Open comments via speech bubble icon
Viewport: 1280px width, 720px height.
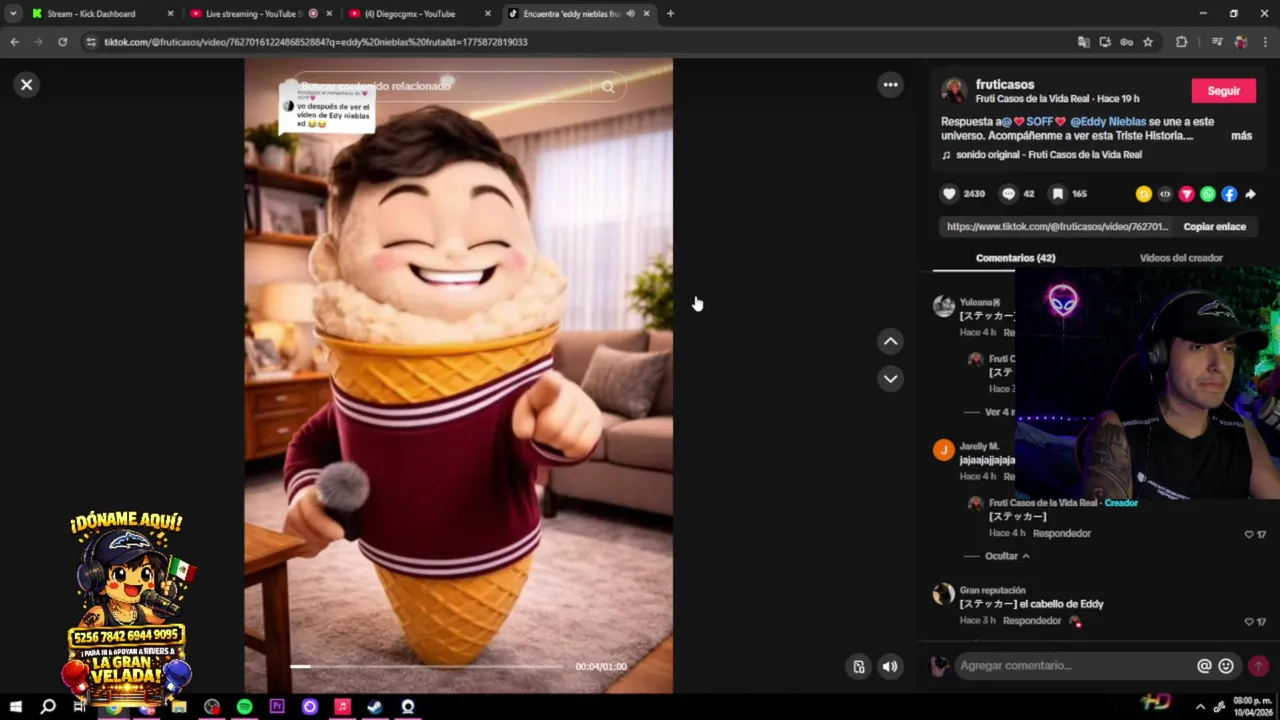[x=1008, y=194]
